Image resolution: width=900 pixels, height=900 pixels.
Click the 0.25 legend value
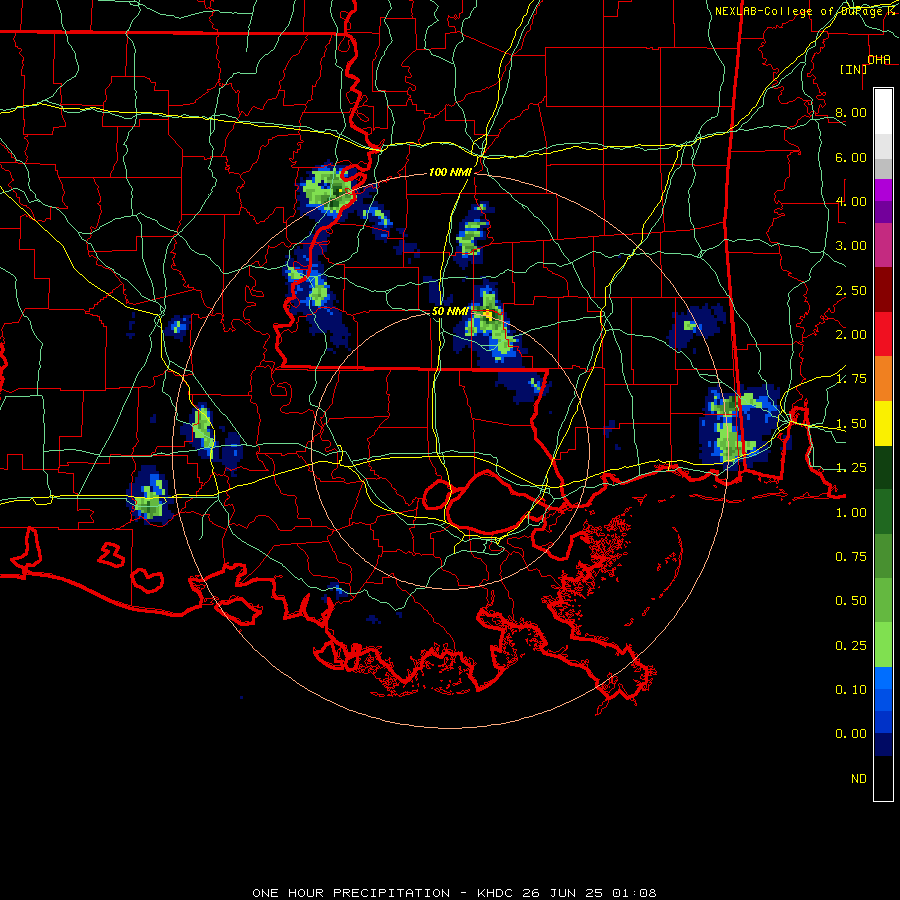pos(851,646)
